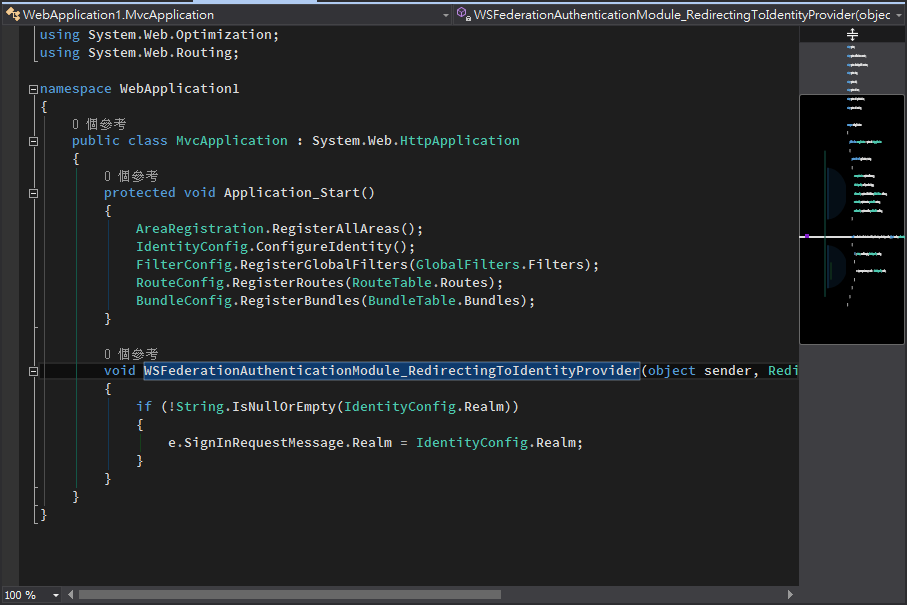
Task: Open references link above the WSFederationAuthenticationModule method
Action: click(x=131, y=354)
